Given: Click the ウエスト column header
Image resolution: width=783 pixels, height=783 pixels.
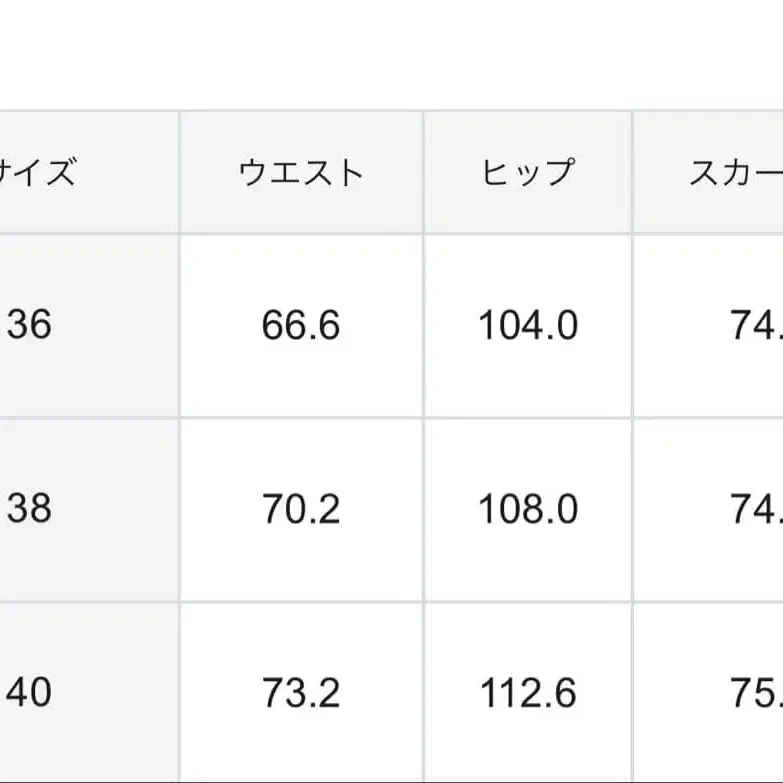Looking at the screenshot, I should pyautogui.click(x=301, y=174).
